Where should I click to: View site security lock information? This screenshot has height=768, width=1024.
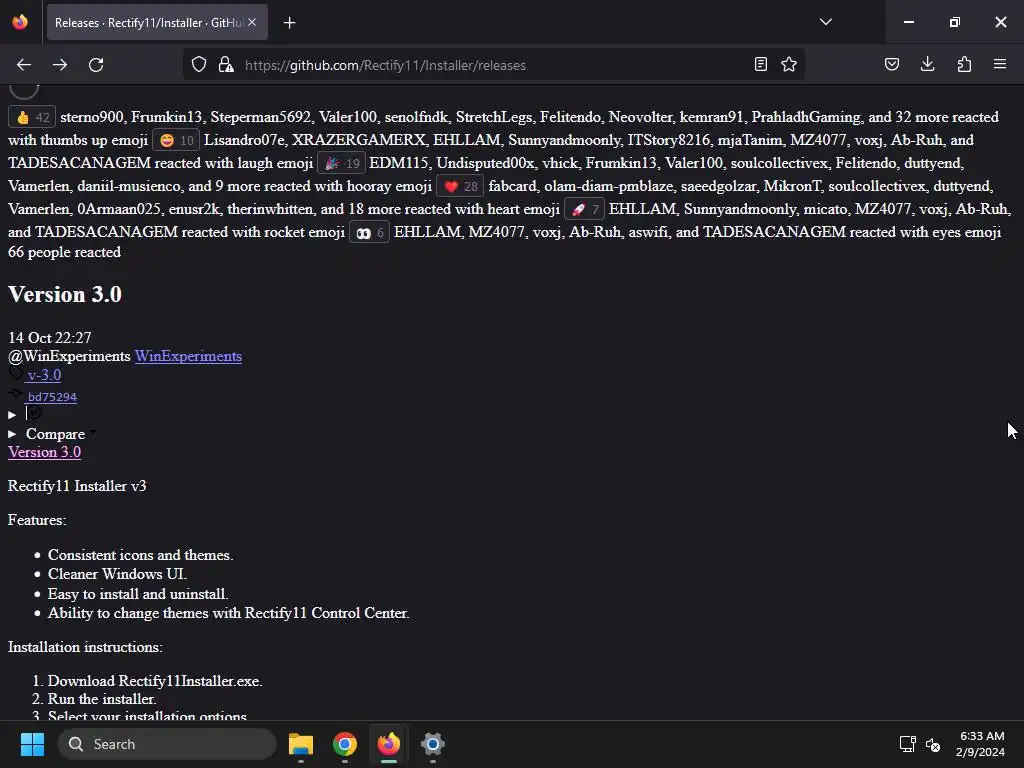tap(226, 65)
